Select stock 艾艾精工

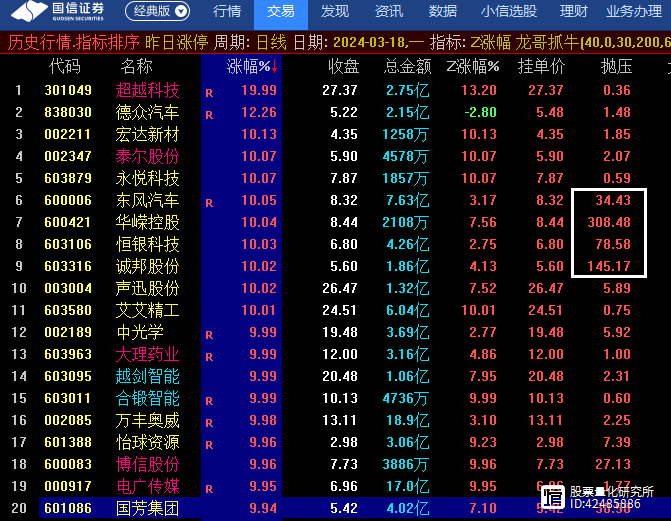(147, 310)
